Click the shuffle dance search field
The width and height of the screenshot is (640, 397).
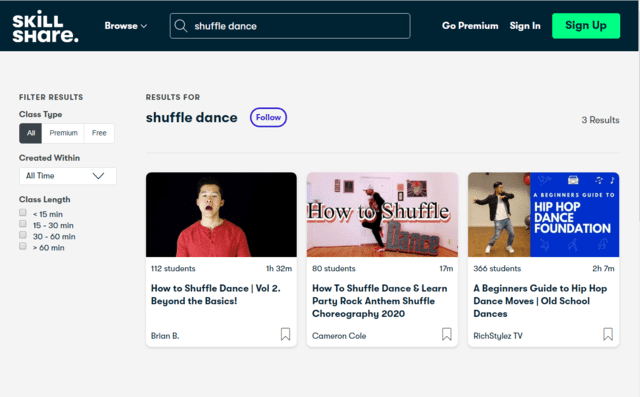290,26
